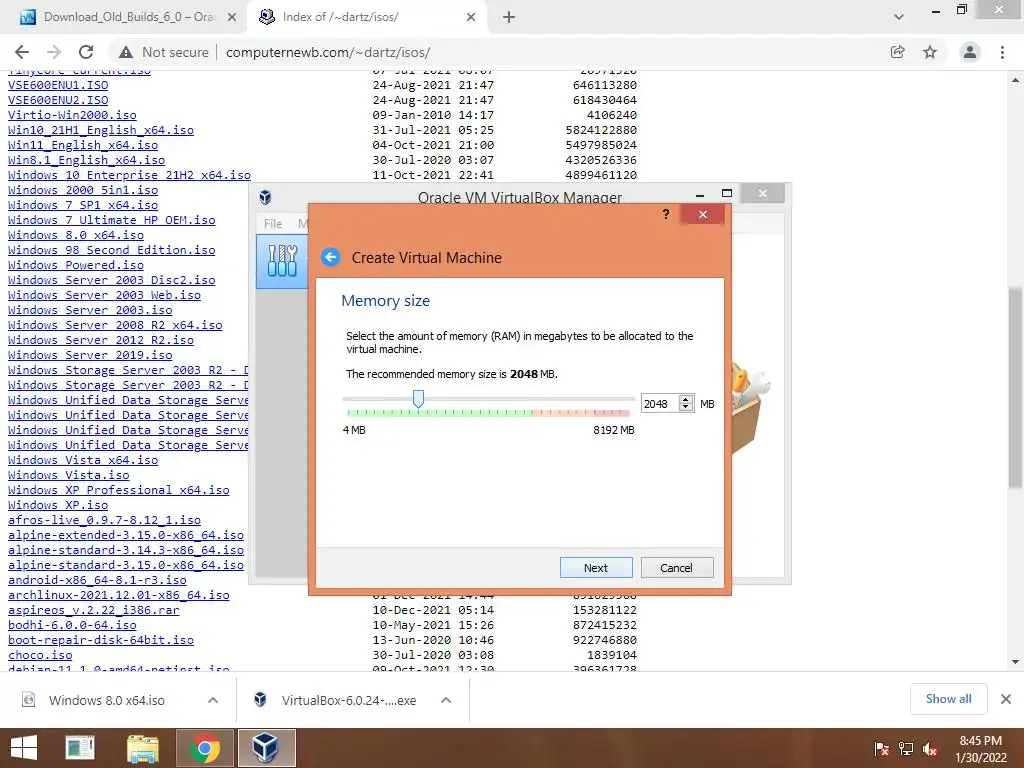The image size is (1024, 768).
Task: Open Windows 7 SP1 x64.iso link
Action: [x=83, y=205]
